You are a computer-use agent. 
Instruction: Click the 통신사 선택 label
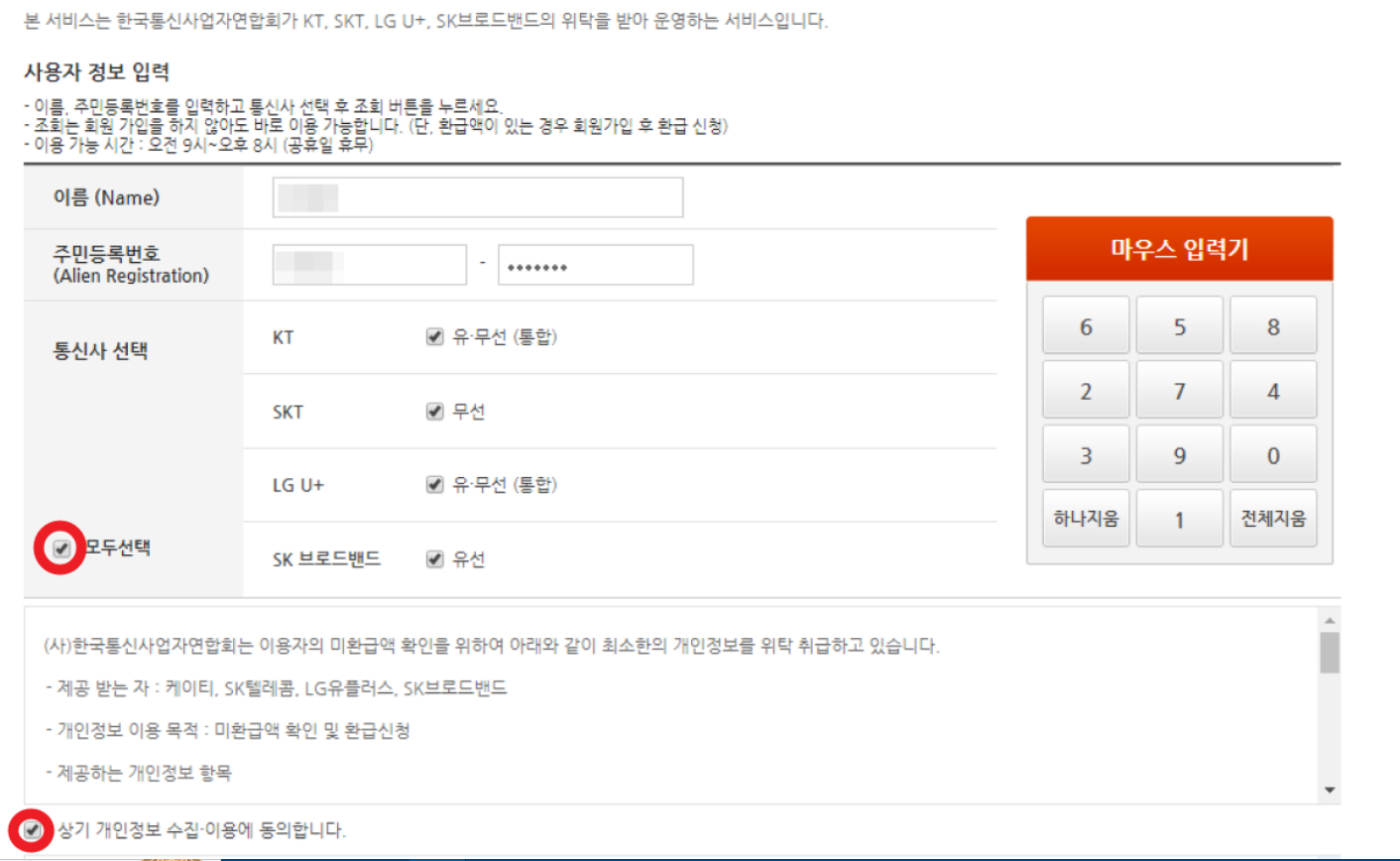tap(100, 350)
